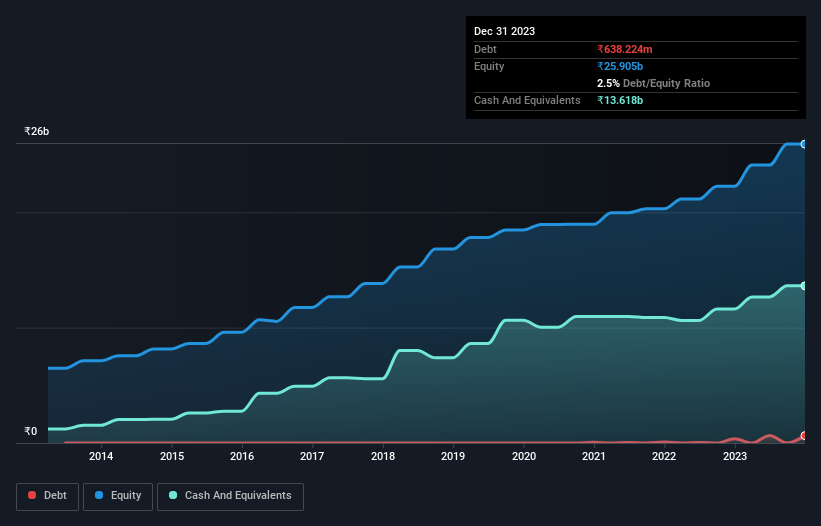Click the 2.5% Debt/Equity Ratio text
The width and height of the screenshot is (821, 526).
tap(653, 83)
